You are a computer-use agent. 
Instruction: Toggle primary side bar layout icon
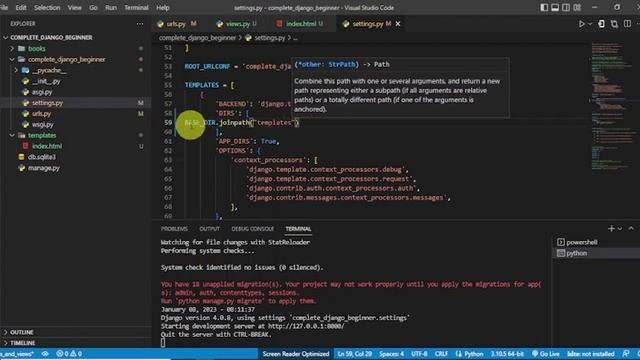[544, 7]
